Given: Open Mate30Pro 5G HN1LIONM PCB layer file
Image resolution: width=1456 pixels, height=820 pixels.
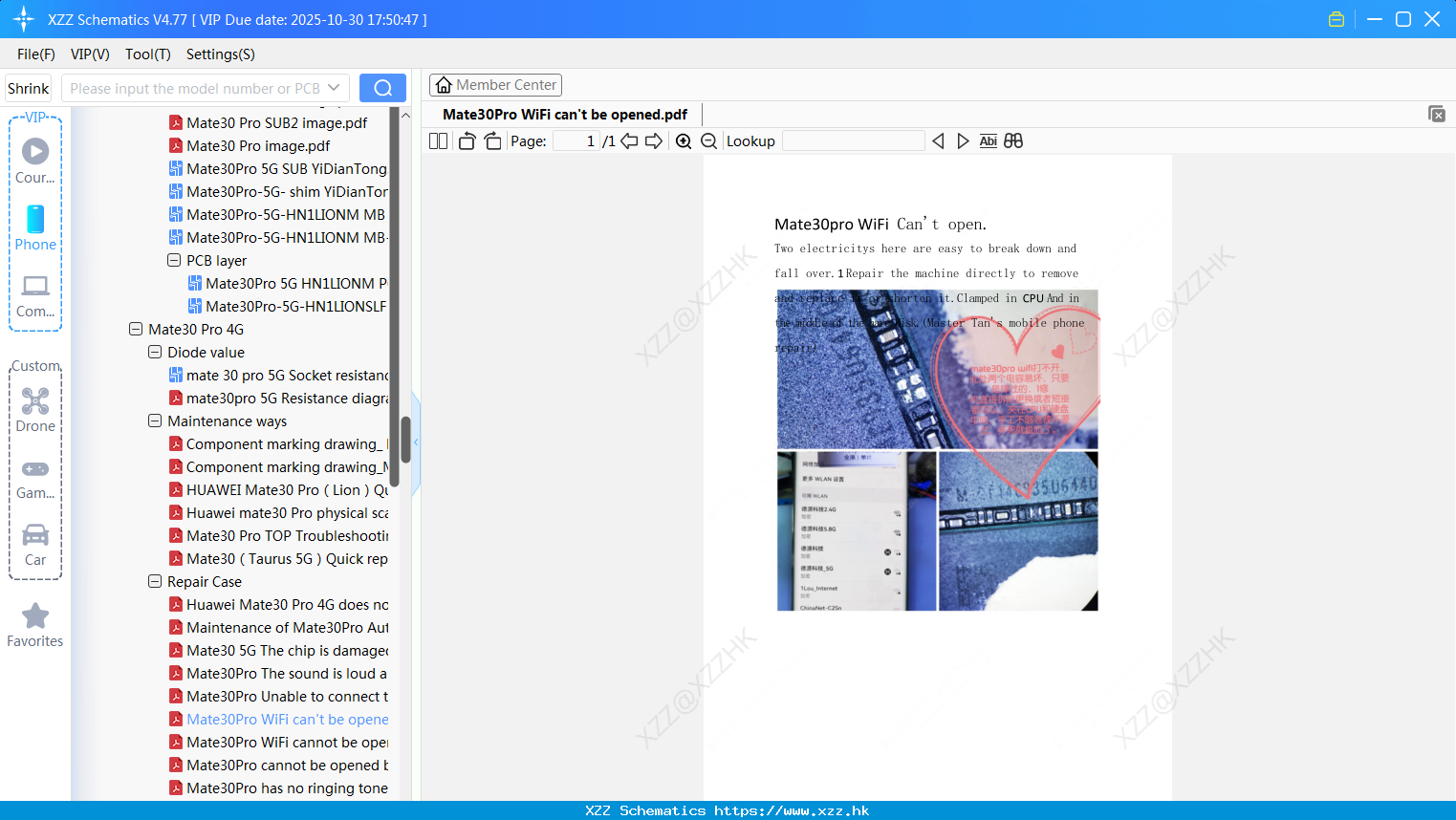Looking at the screenshot, I should [288, 283].
